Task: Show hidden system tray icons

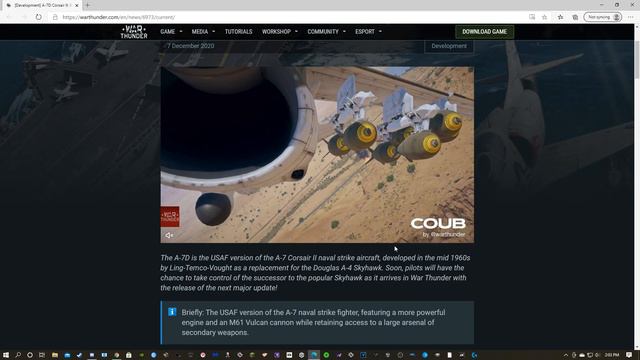Action: pyautogui.click(x=566, y=355)
